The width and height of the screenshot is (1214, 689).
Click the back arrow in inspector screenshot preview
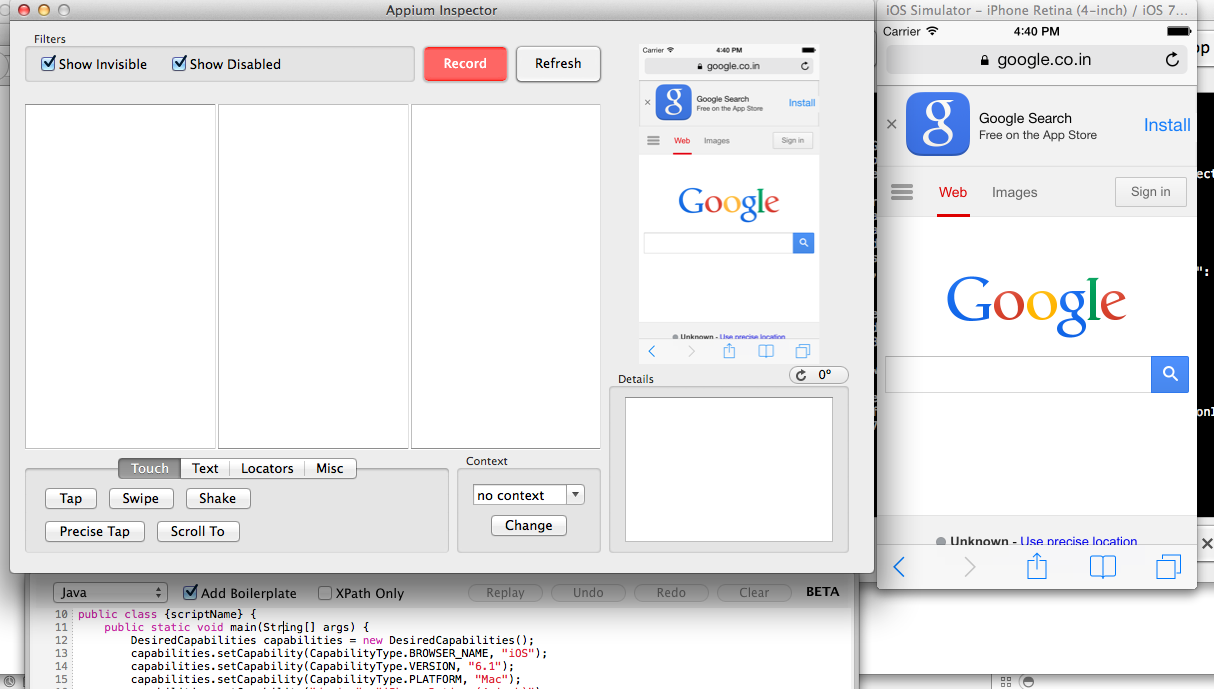(x=652, y=351)
